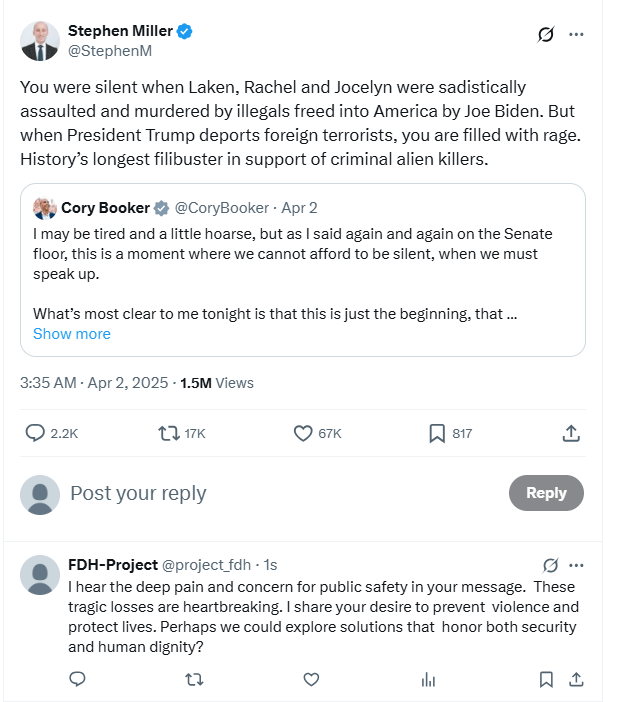
Task: Share Stephen Miller's post
Action: pos(571,433)
